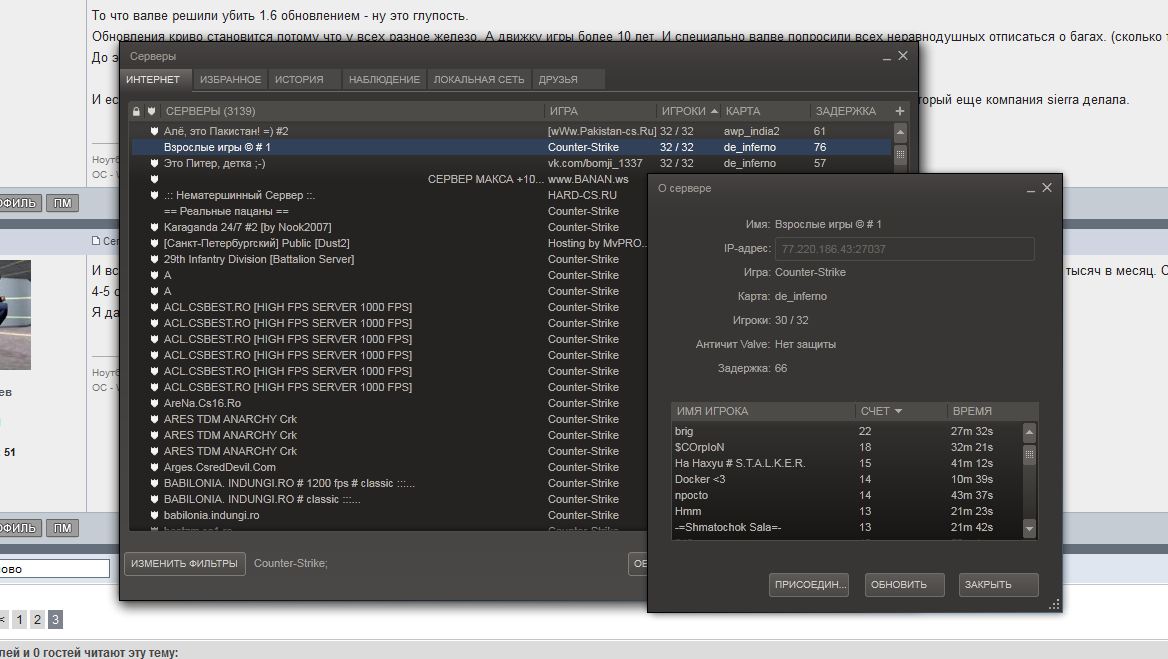Click shield icon beside Arges.CsredDevil.Com
1168x659 pixels.
154,467
